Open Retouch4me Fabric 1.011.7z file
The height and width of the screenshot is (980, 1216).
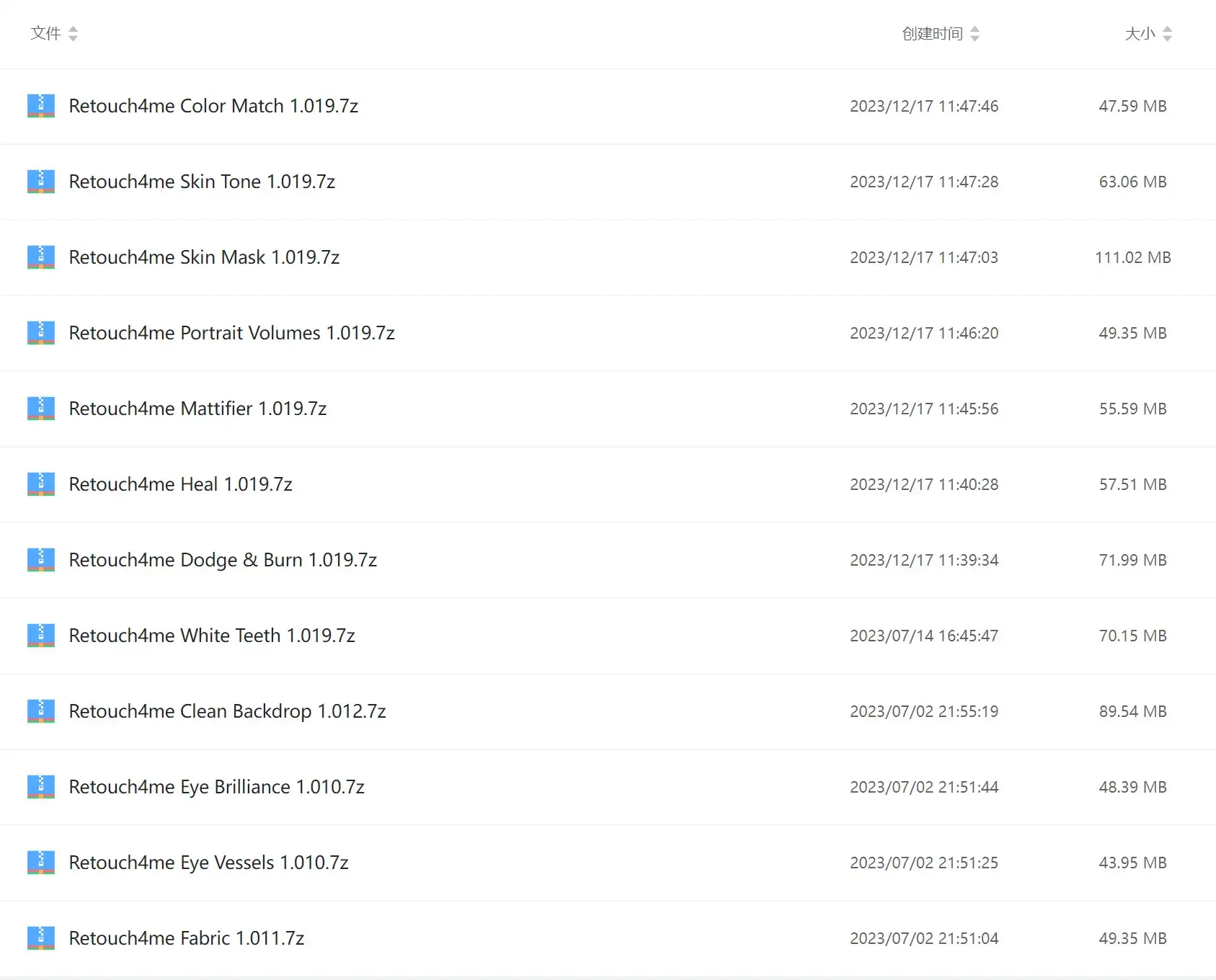tap(186, 938)
